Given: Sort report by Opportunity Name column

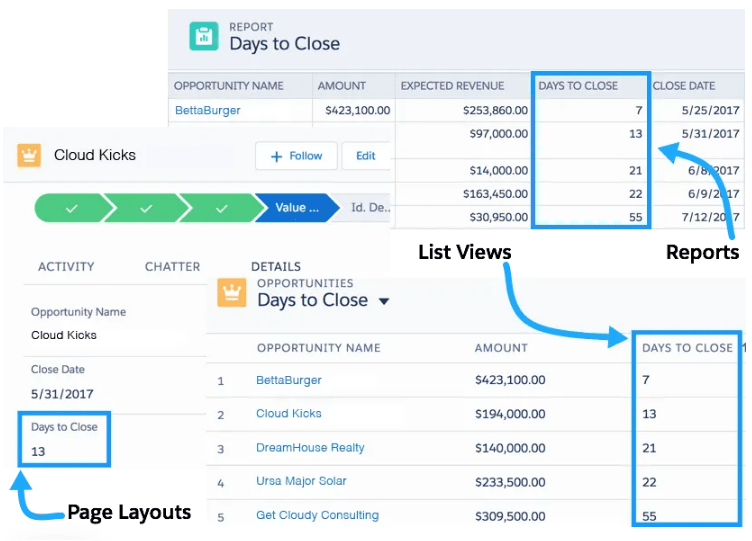Looking at the screenshot, I should (229, 86).
